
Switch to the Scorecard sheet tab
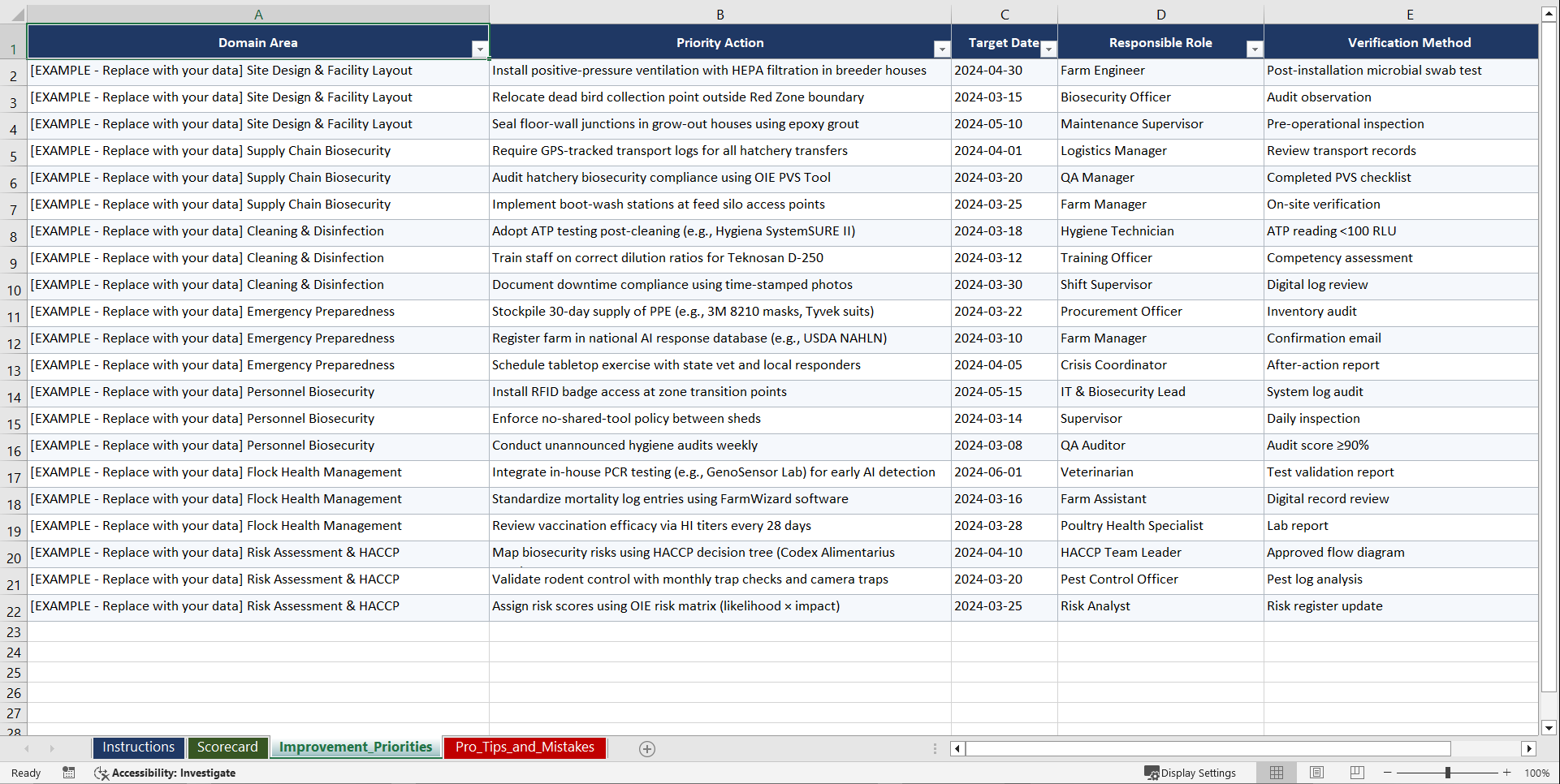click(227, 747)
